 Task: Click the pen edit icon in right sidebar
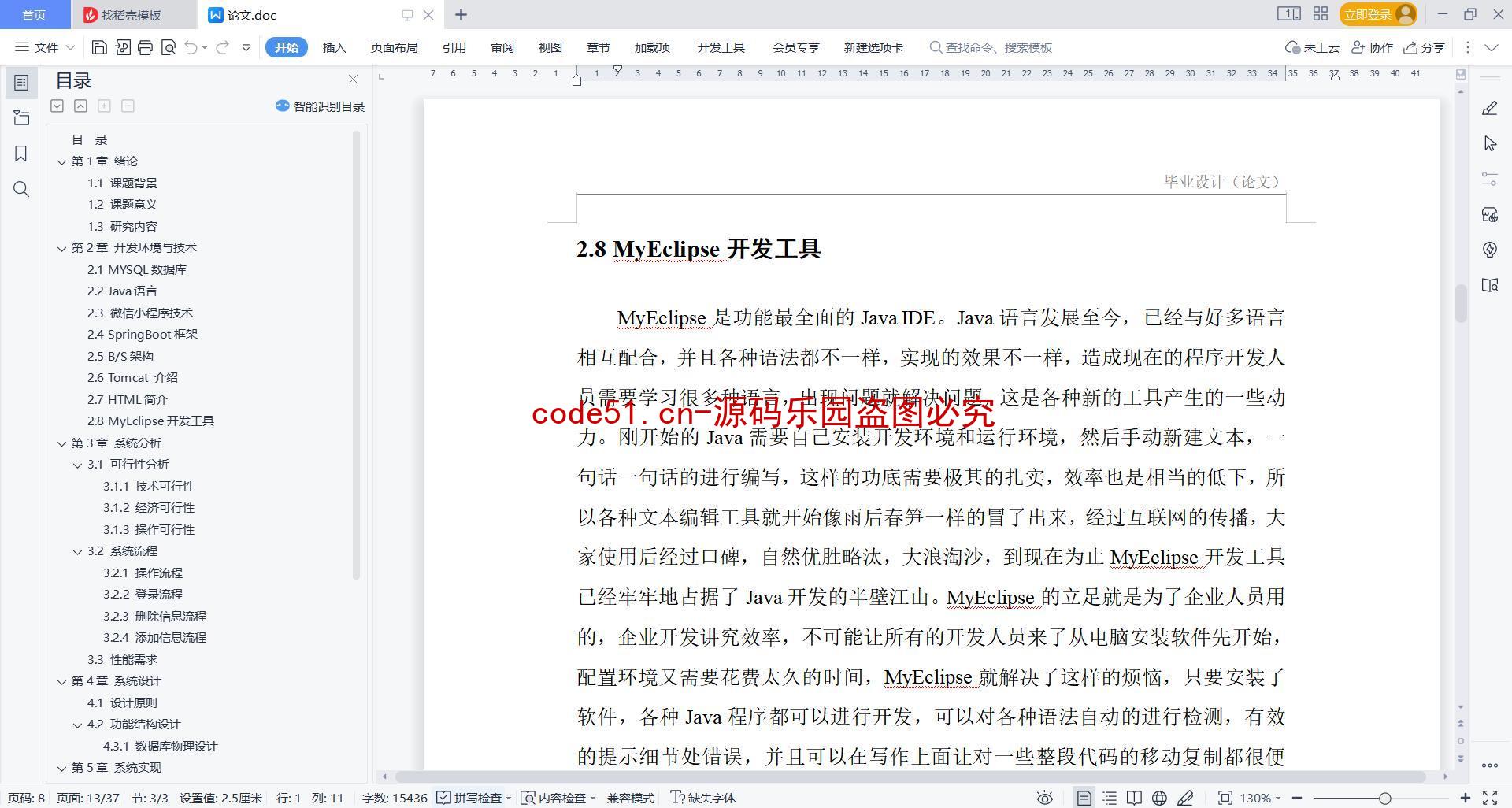[x=1489, y=109]
